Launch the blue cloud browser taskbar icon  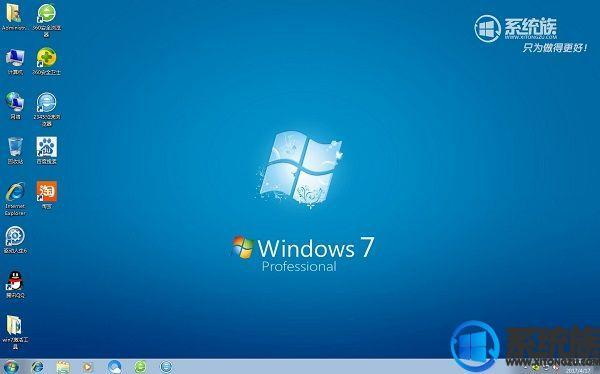click(114, 367)
